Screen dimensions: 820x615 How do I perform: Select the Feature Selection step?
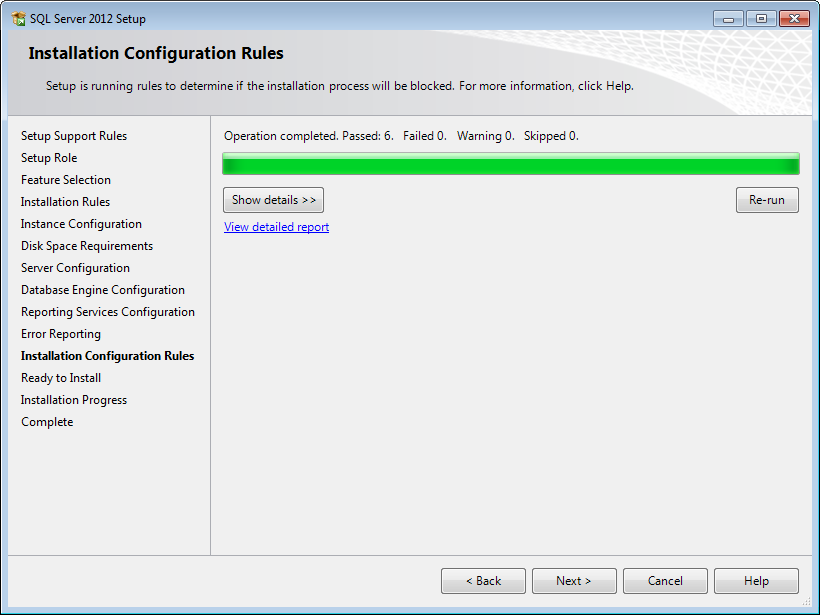pos(66,180)
